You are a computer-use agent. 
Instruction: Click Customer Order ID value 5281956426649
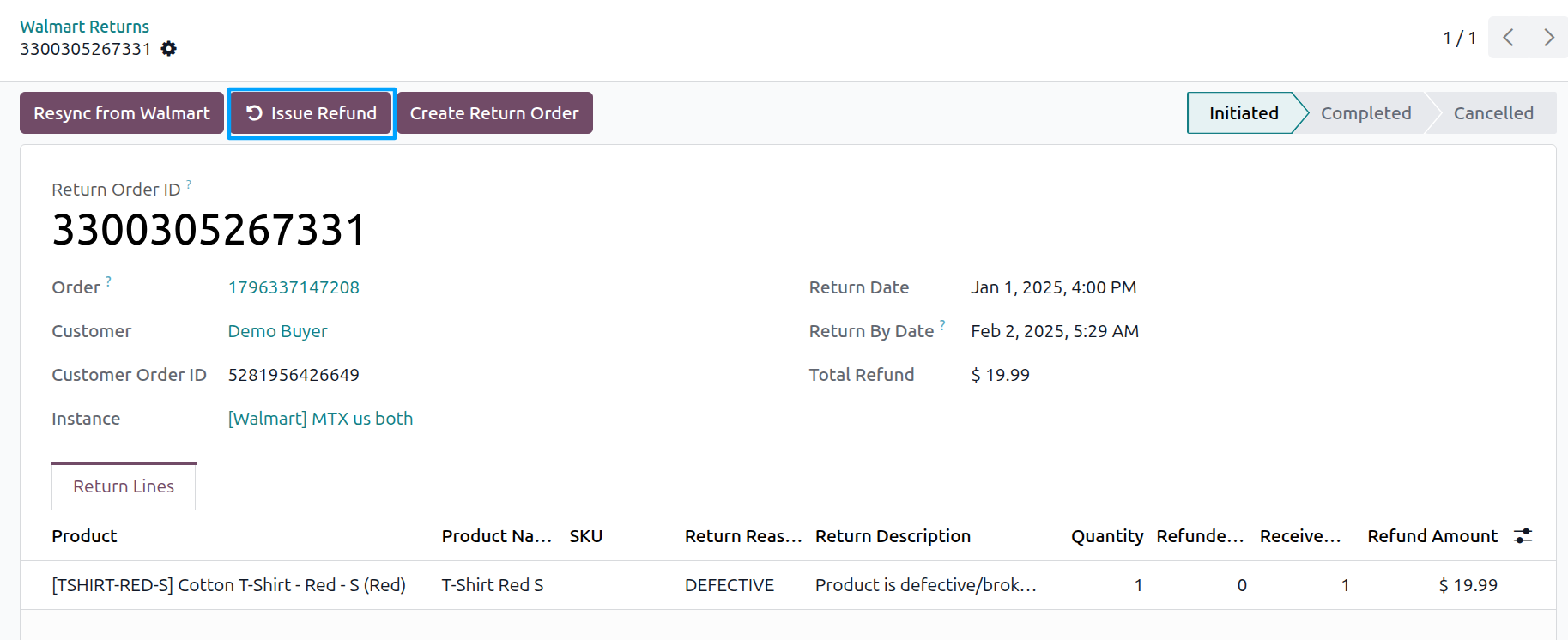(294, 375)
